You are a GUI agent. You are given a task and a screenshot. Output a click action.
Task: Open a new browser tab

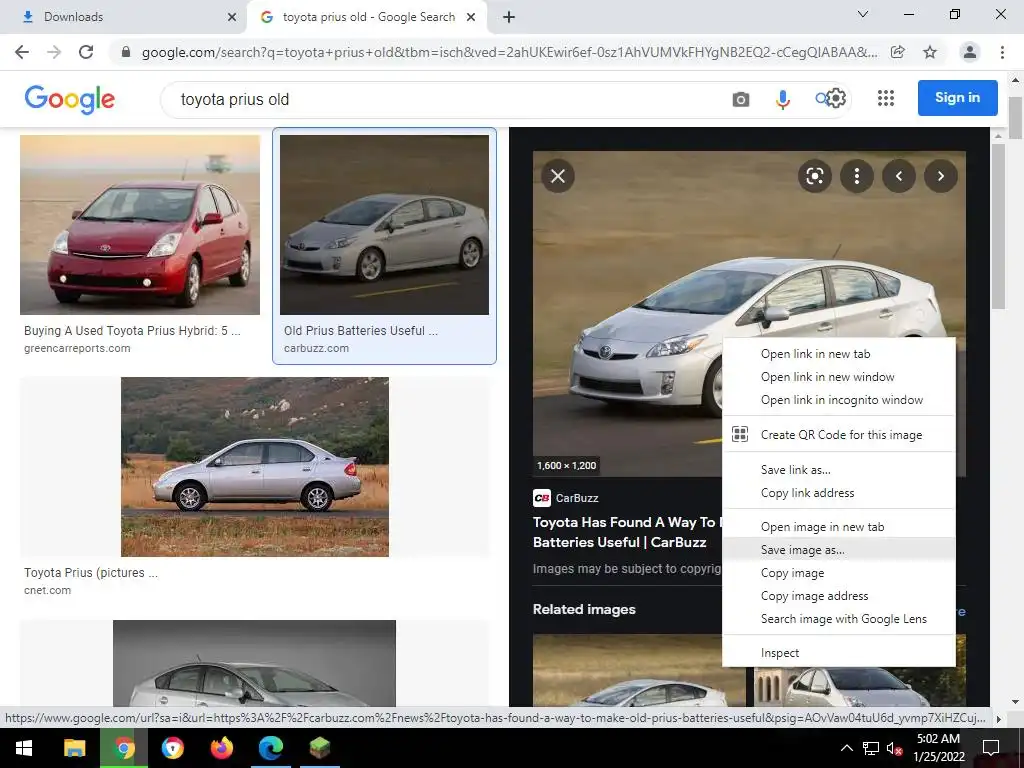pos(509,17)
